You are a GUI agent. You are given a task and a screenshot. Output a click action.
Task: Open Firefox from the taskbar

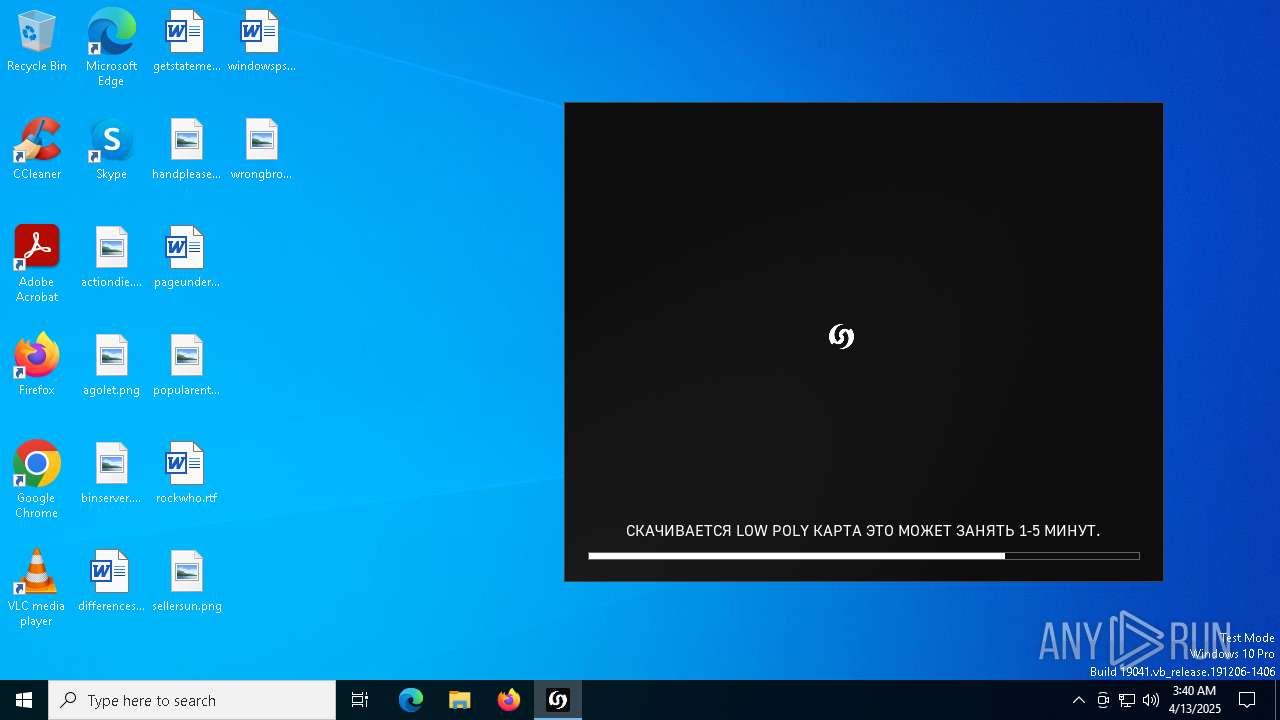click(509, 700)
